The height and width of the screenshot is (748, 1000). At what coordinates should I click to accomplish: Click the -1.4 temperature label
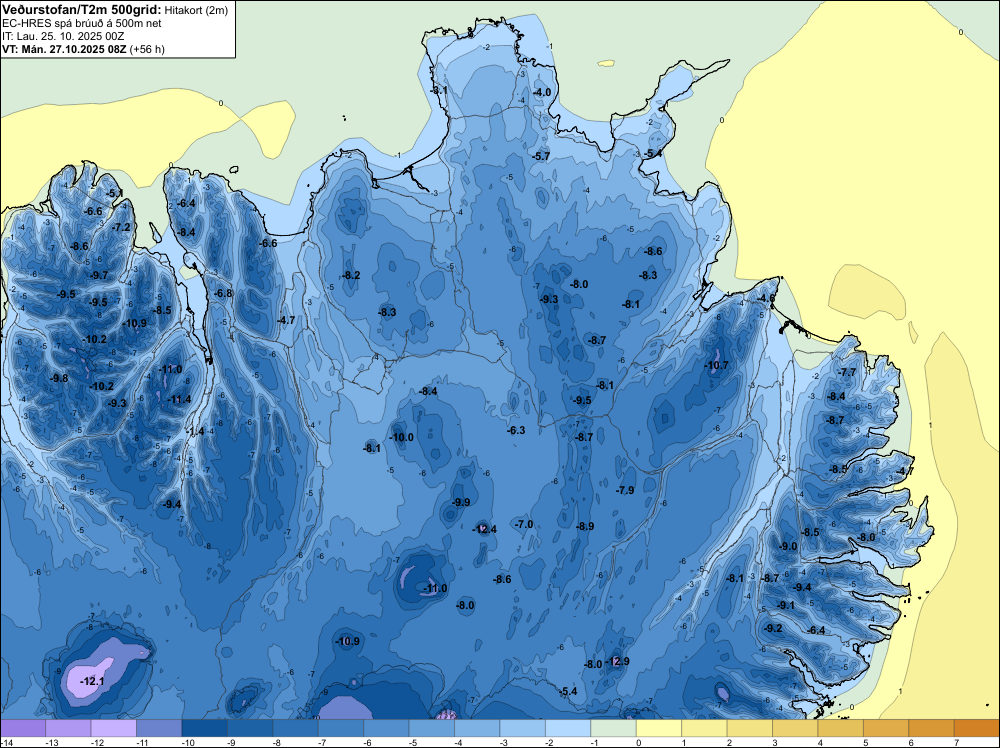pos(196,432)
